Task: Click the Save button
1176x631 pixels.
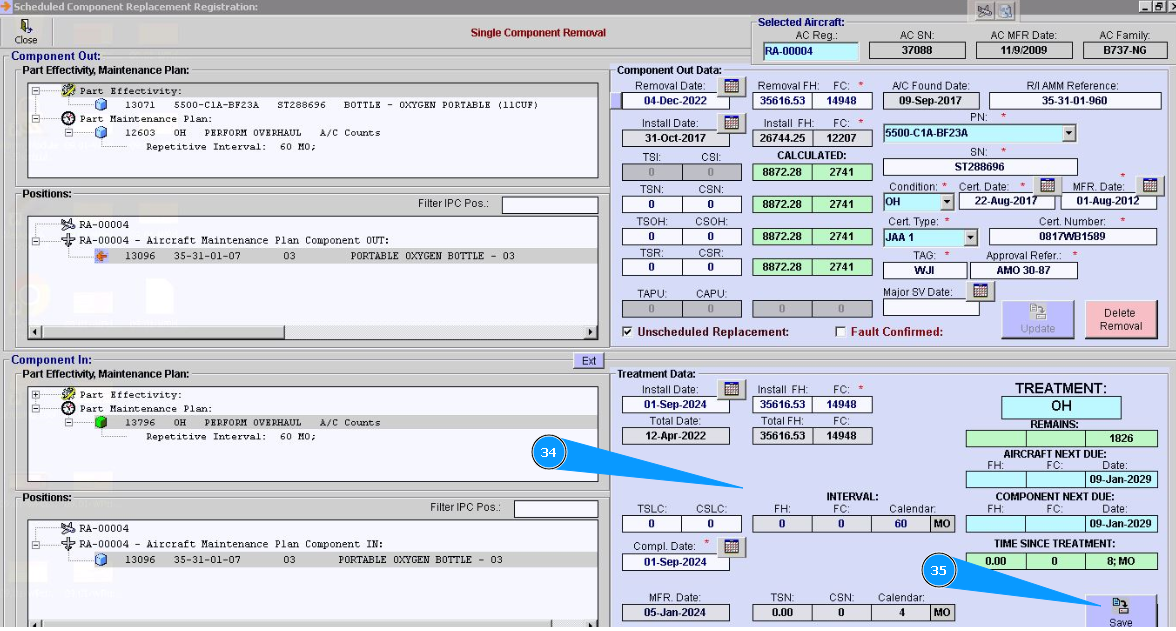Action: (x=1121, y=612)
